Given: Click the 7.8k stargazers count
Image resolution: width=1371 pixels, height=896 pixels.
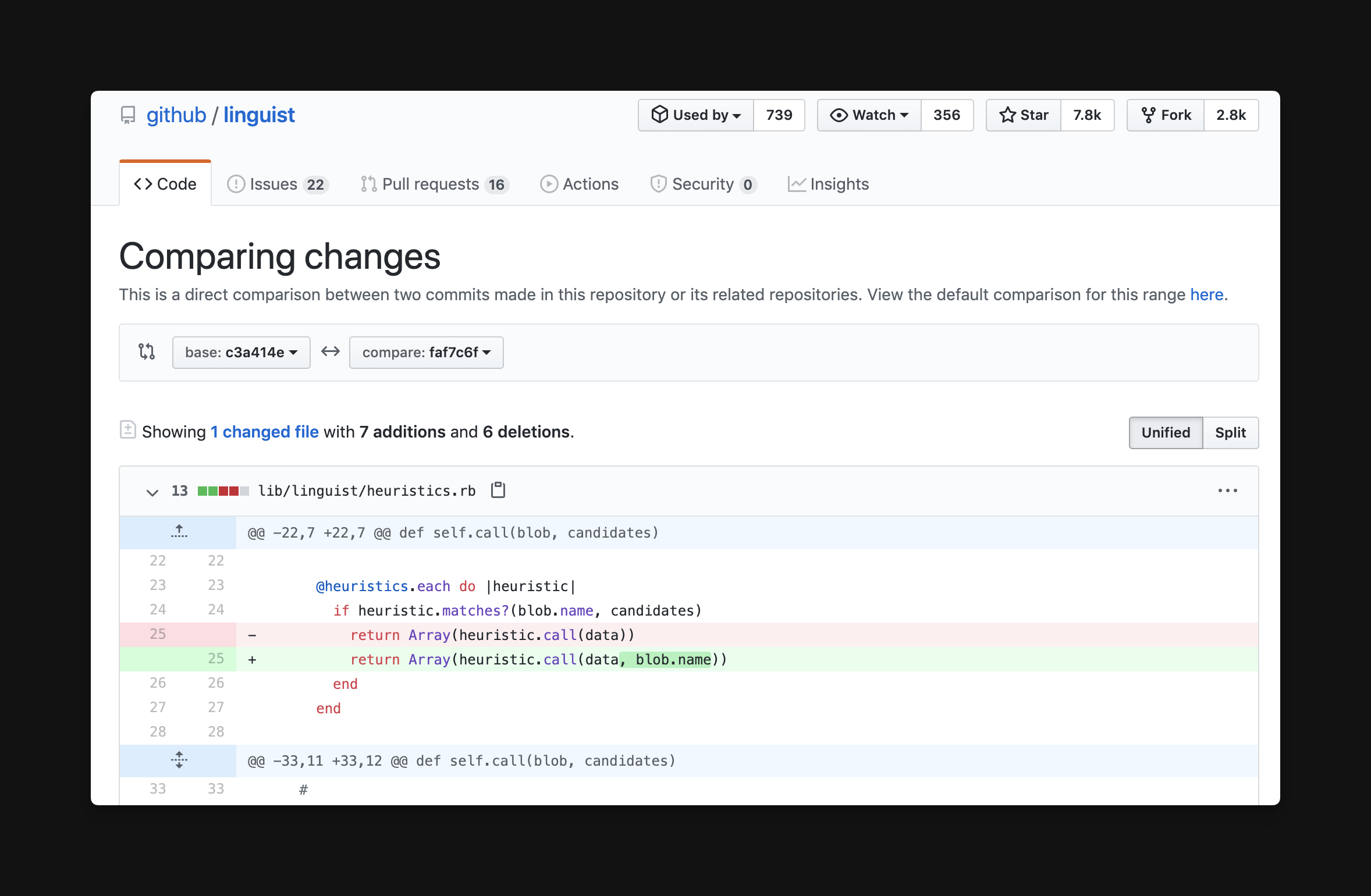Looking at the screenshot, I should point(1086,115).
